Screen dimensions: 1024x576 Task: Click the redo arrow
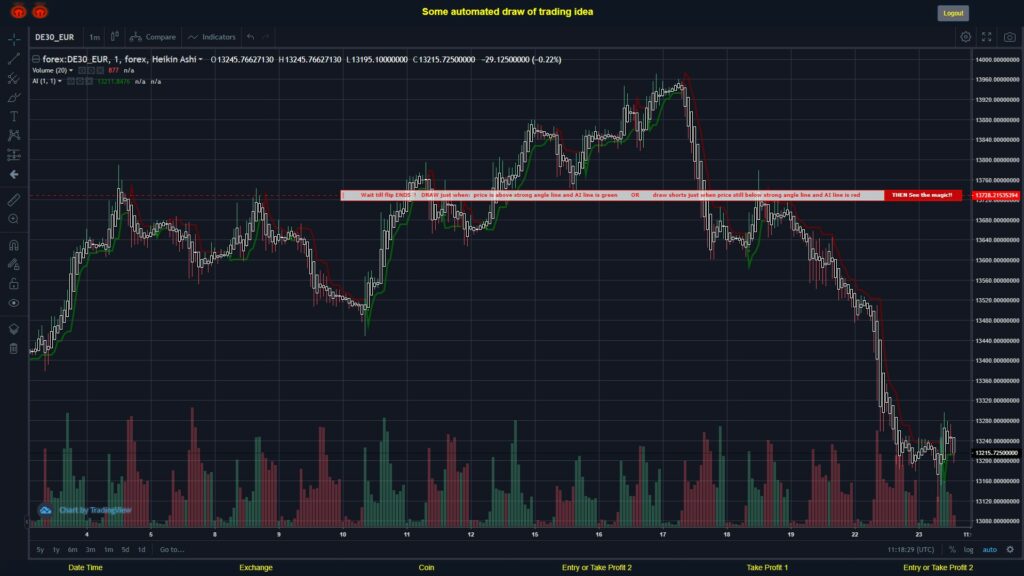point(266,37)
